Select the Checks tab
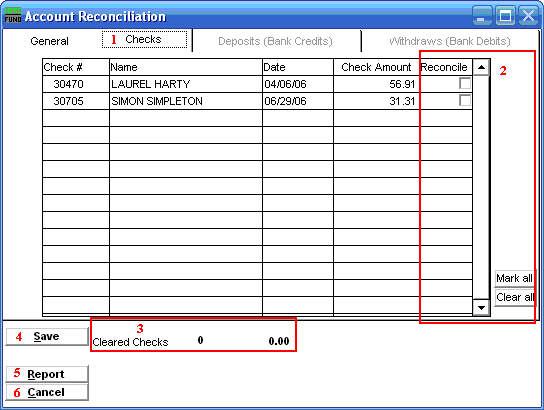Viewport: 544px width, 410px height. [x=144, y=40]
